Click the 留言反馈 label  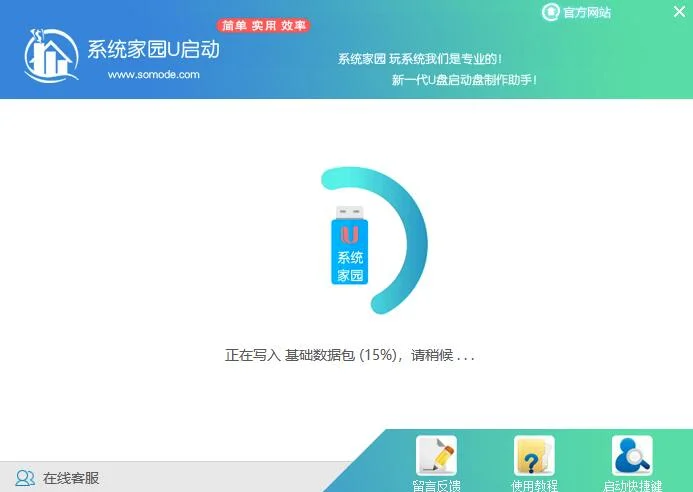[x=436, y=486]
